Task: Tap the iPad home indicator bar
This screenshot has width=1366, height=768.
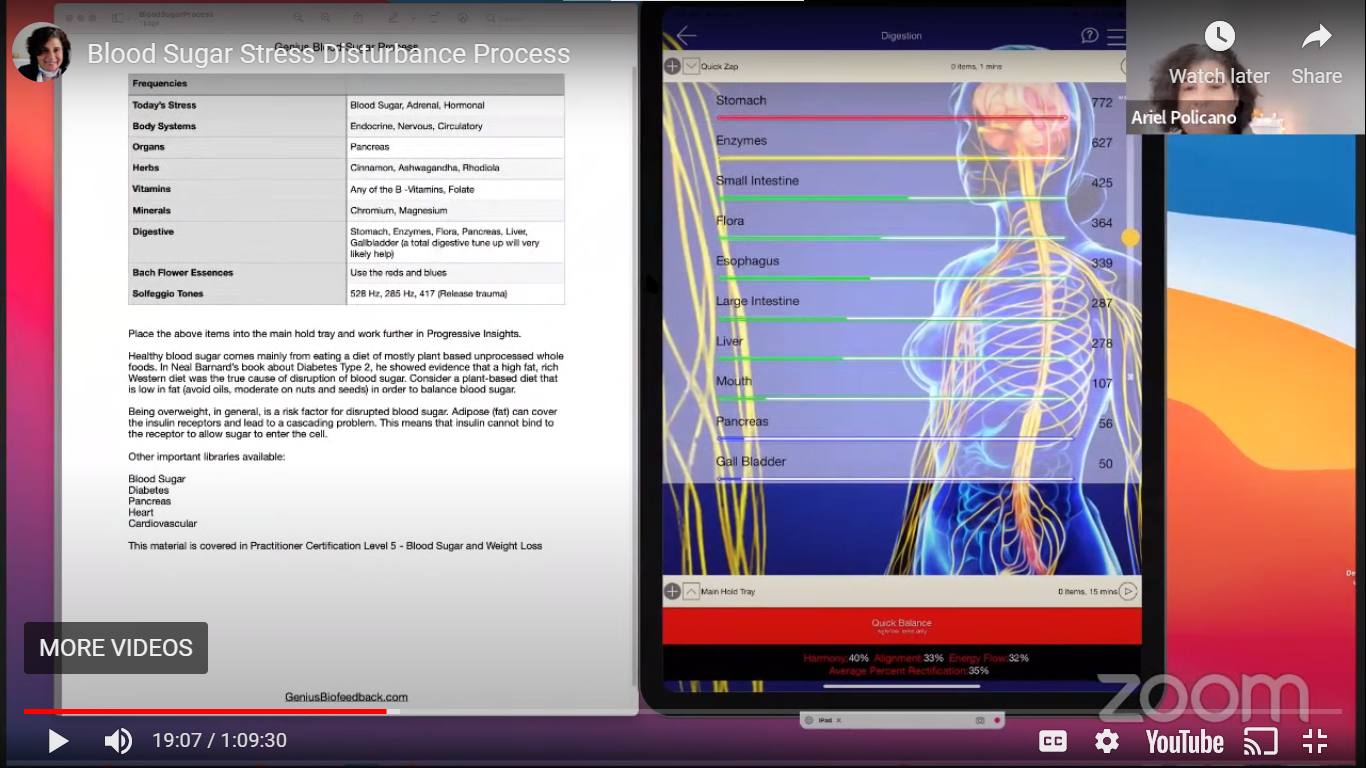Action: pos(901,686)
